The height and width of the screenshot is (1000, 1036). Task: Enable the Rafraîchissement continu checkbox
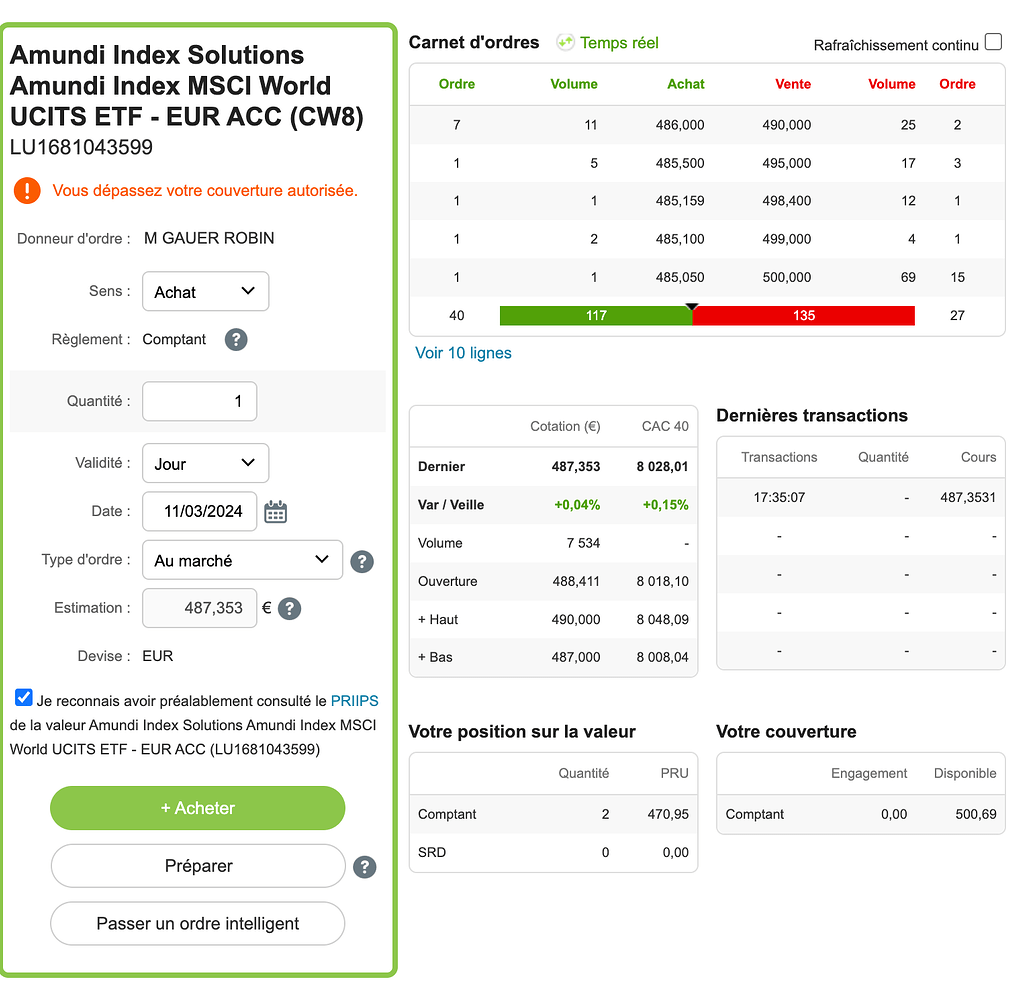click(992, 42)
